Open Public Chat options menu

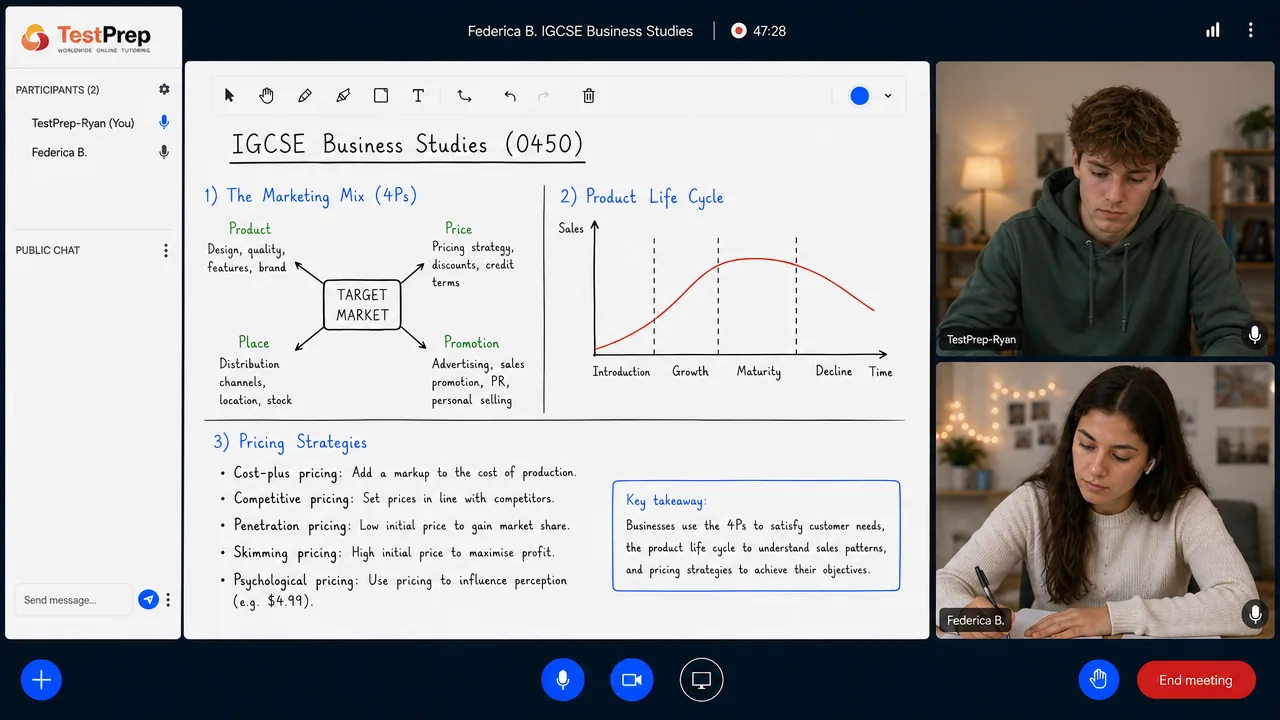[166, 251]
